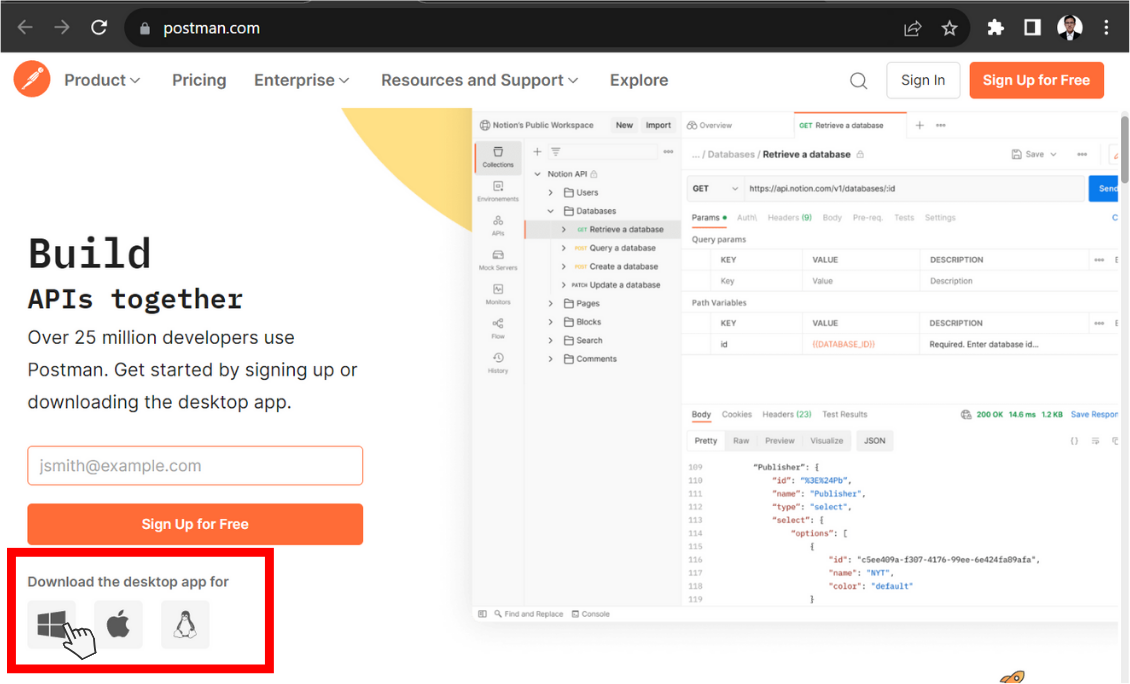The image size is (1130, 684).
Task: Open the Chrome profile avatar
Action: pyautogui.click(x=1069, y=27)
